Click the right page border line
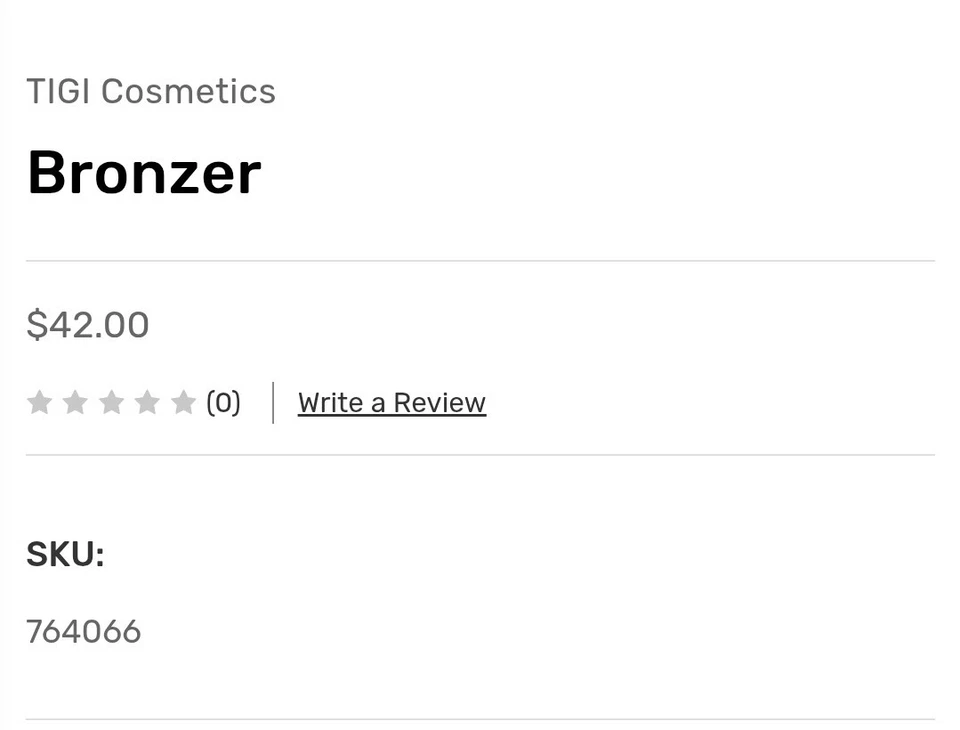960x730 pixels. click(958, 365)
